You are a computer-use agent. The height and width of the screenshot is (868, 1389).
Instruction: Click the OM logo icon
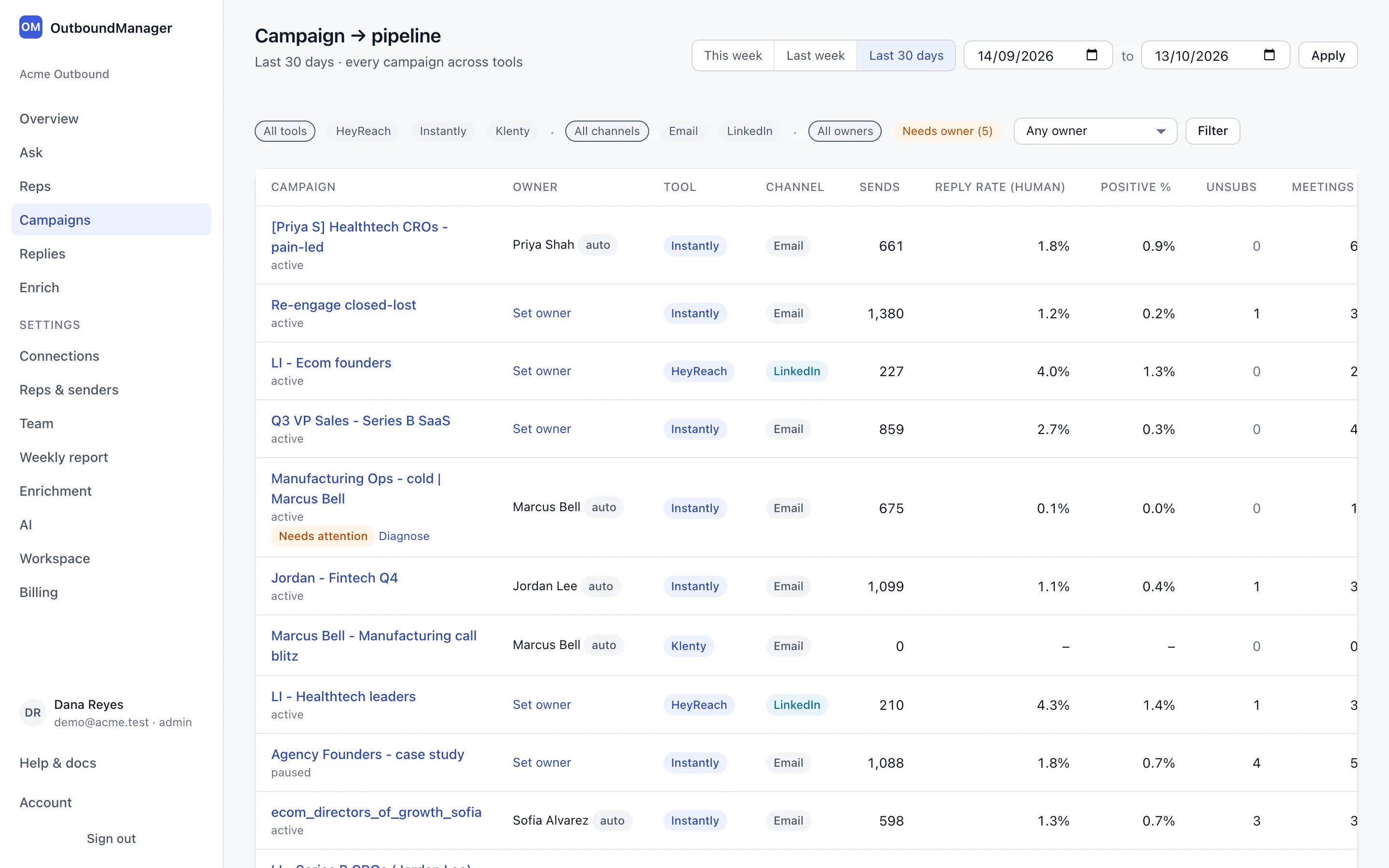[30, 27]
